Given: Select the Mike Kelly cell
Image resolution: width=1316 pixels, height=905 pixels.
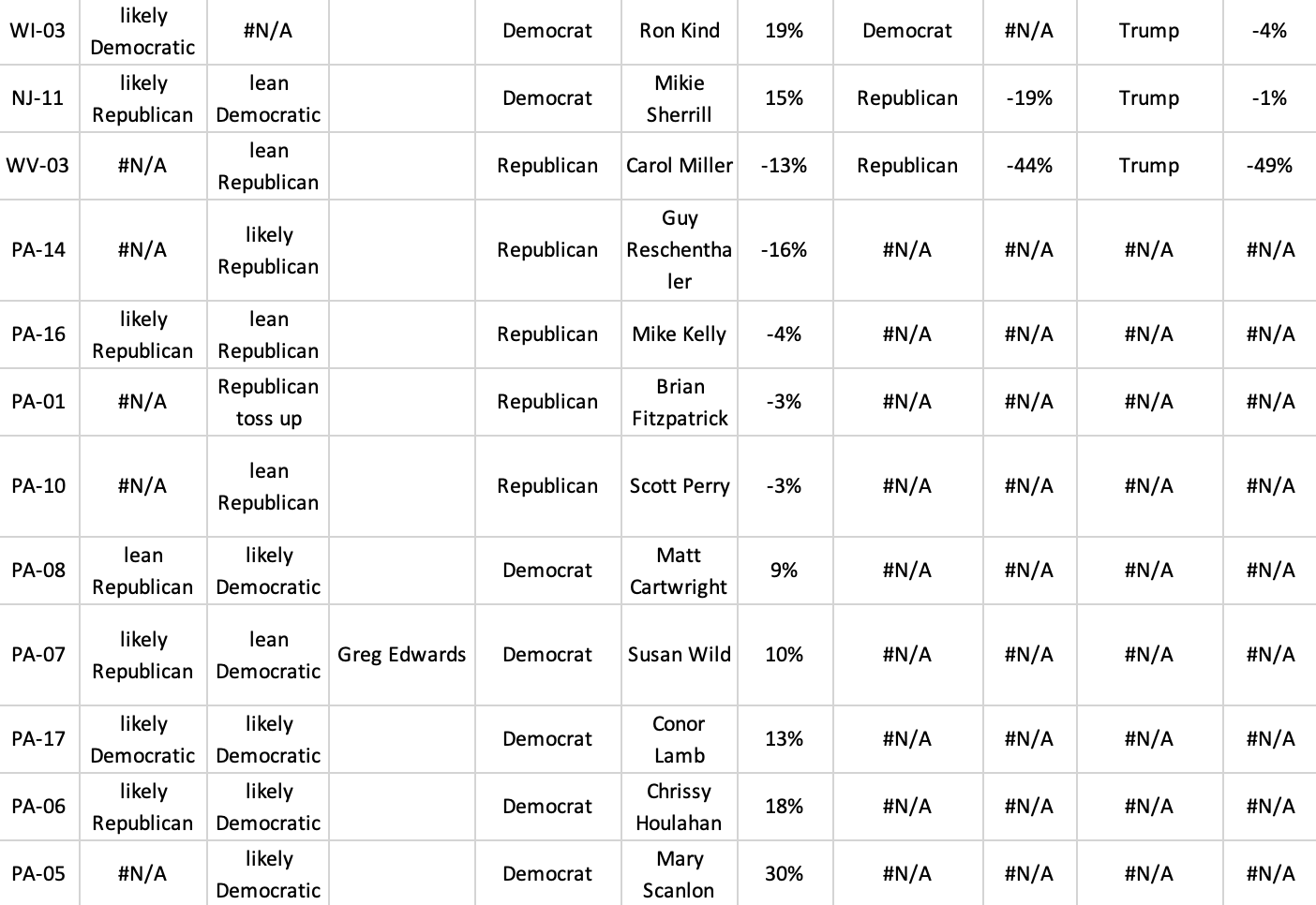Looking at the screenshot, I should (679, 334).
